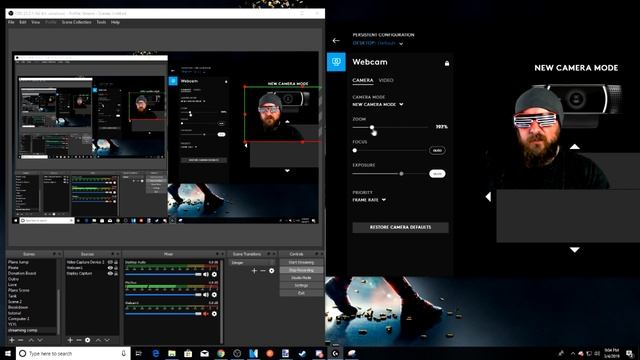
Task: Open Google Chrome from the taskbar
Action: [x=221, y=353]
